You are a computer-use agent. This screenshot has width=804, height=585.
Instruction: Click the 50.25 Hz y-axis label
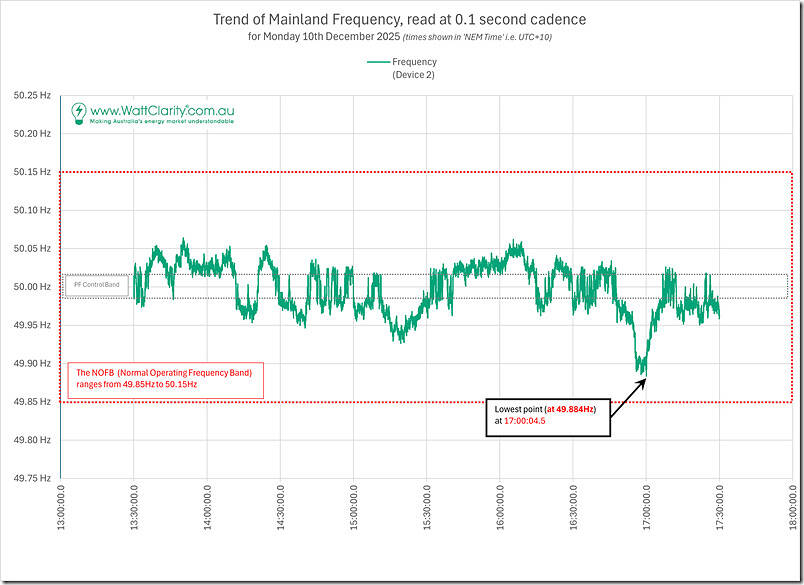[32, 96]
